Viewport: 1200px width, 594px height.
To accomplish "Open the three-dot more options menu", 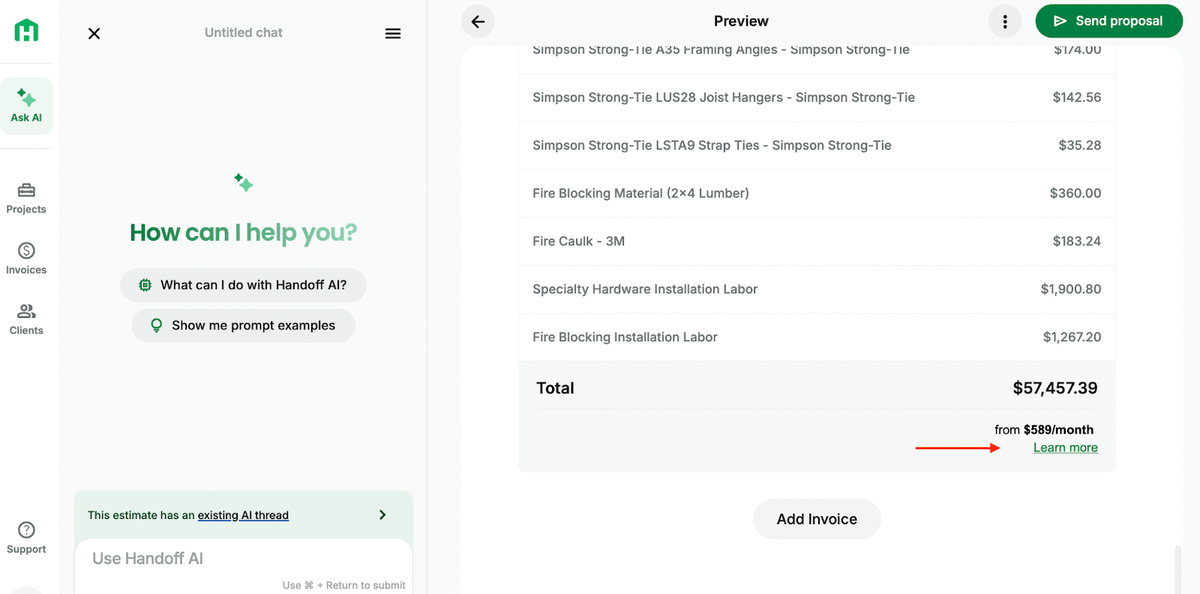I will (1005, 21).
